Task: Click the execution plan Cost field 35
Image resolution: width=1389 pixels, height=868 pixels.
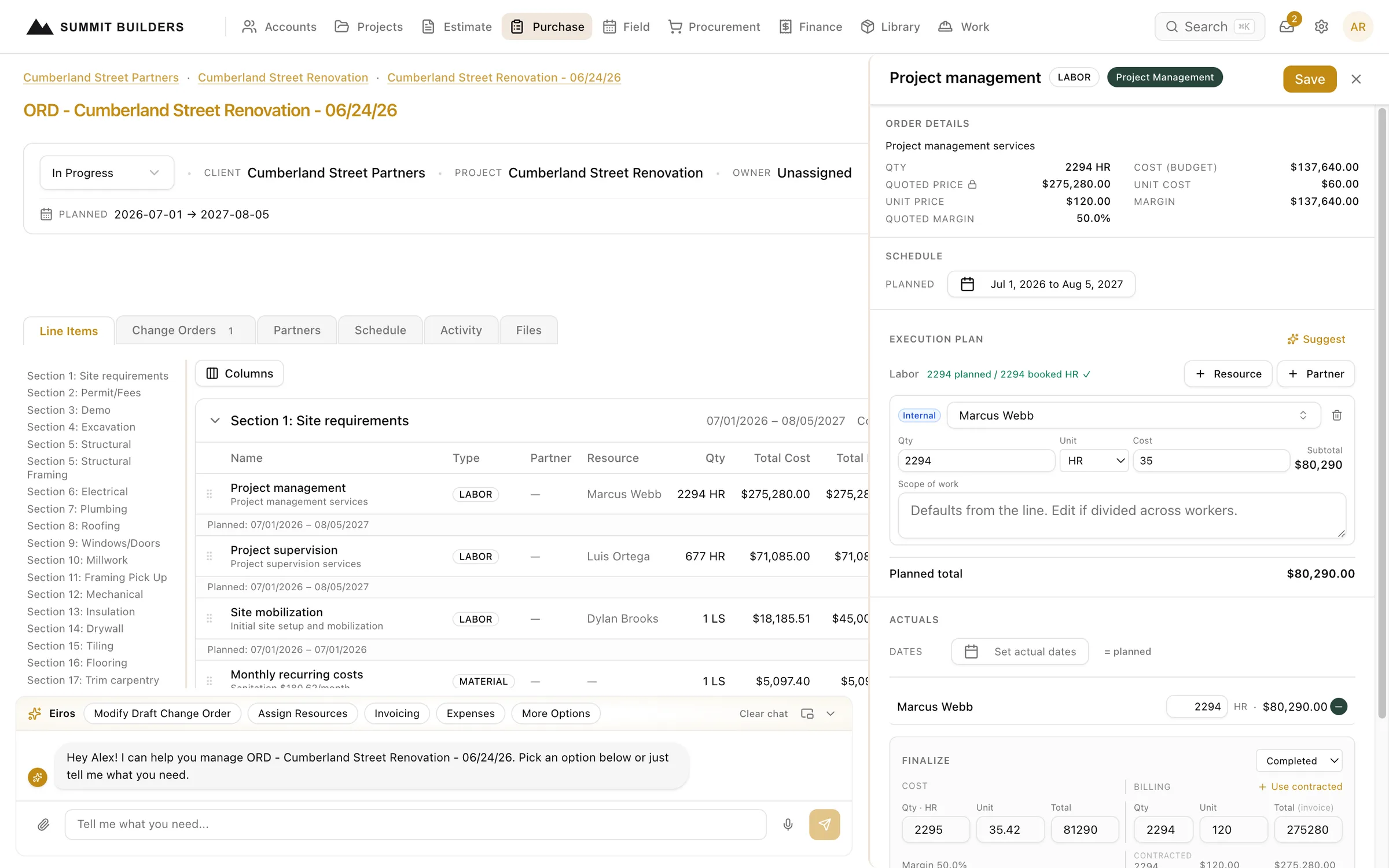Action: pos(1211,461)
